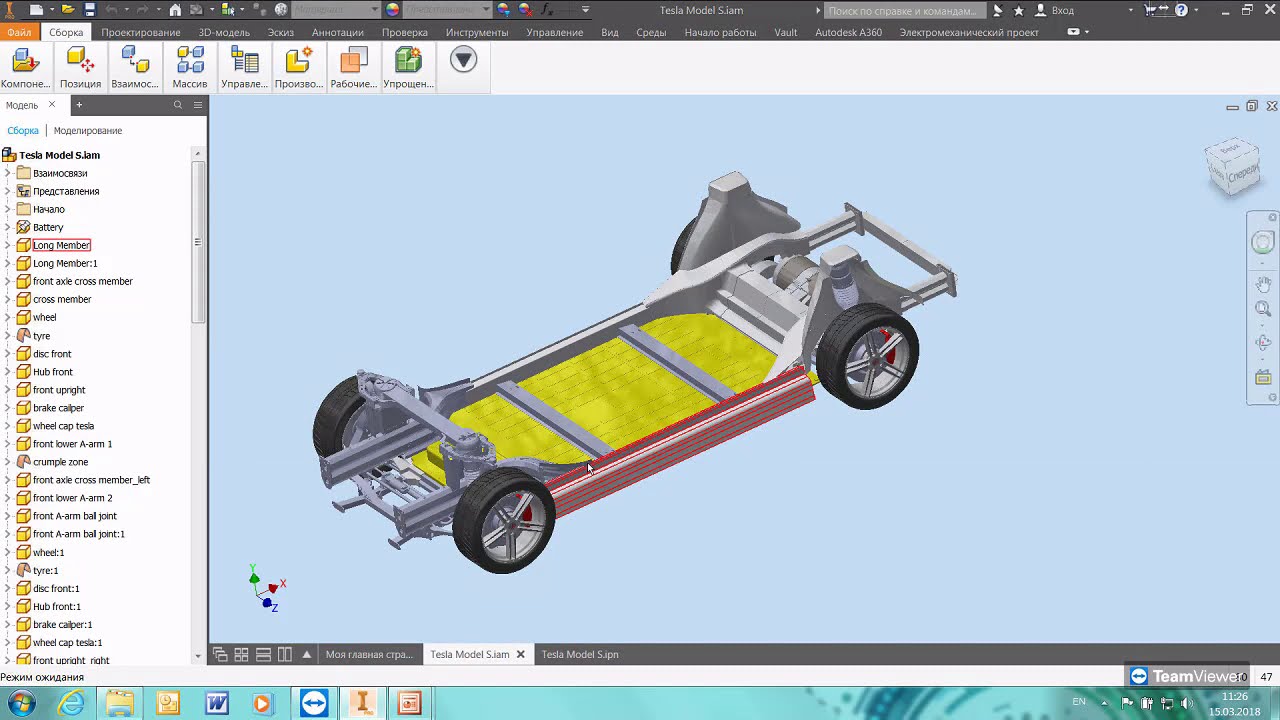Click the Save diskette icon
This screenshot has width=1280, height=720.
[90, 10]
